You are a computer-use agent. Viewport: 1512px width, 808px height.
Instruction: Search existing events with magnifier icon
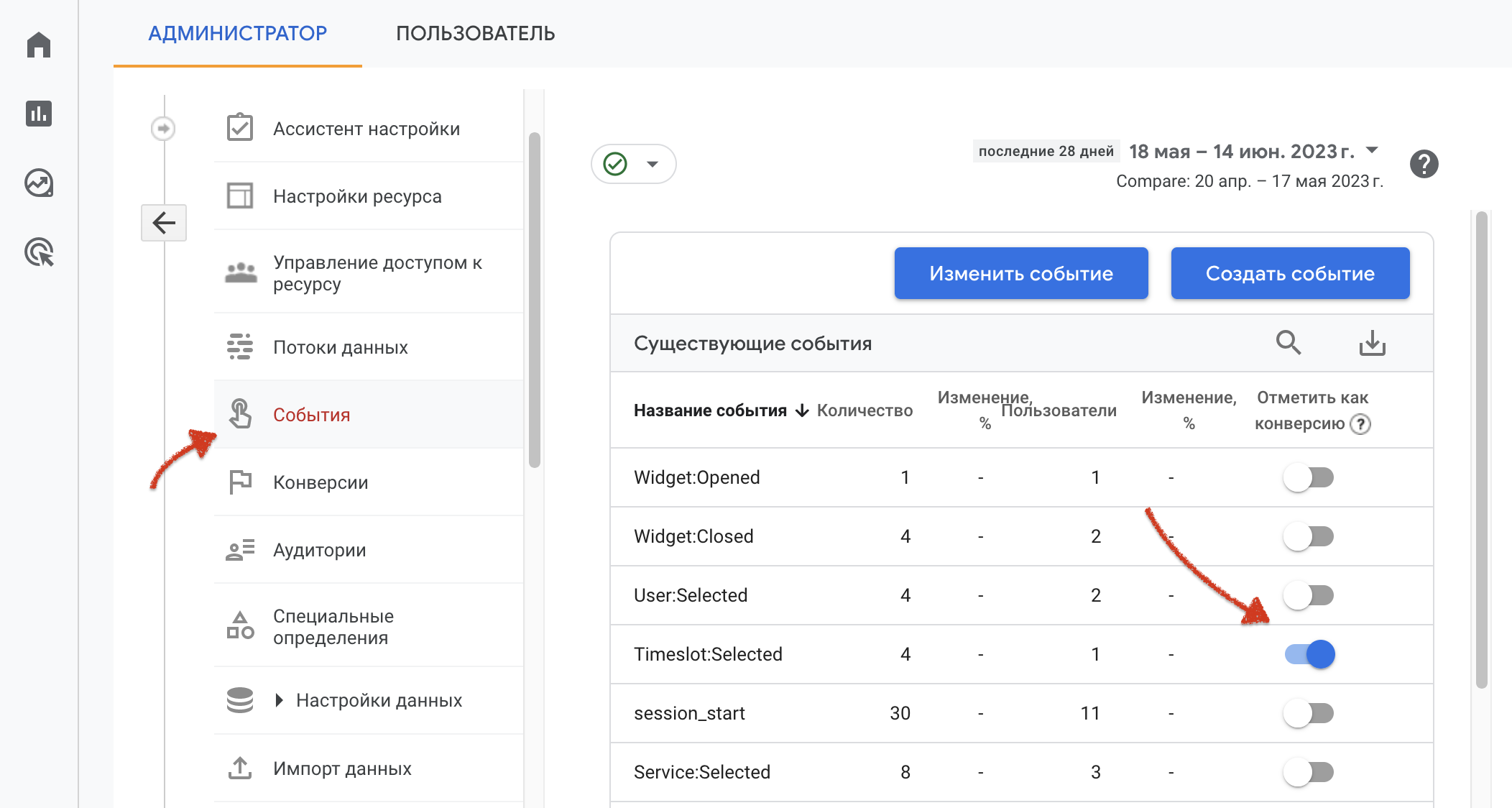[1288, 343]
